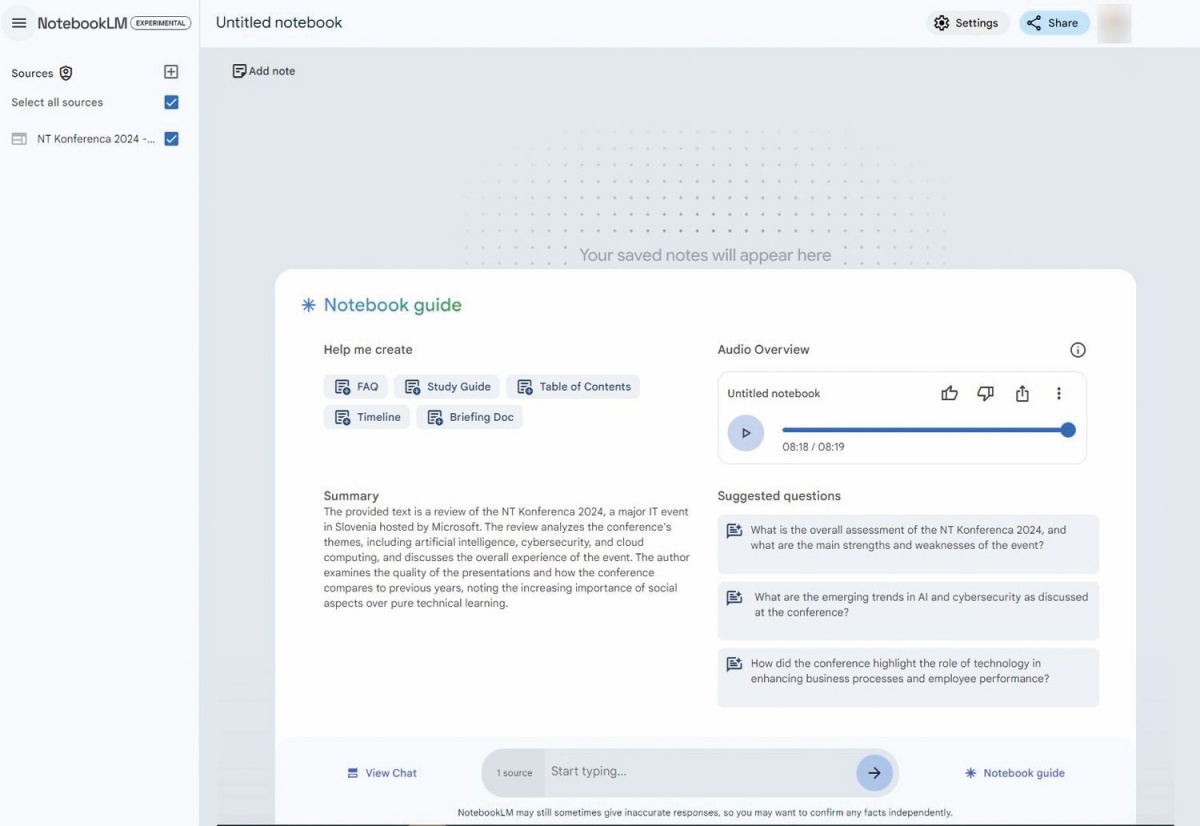1200x826 pixels.
Task: Click the Suggested questions heading
Action: coord(779,496)
